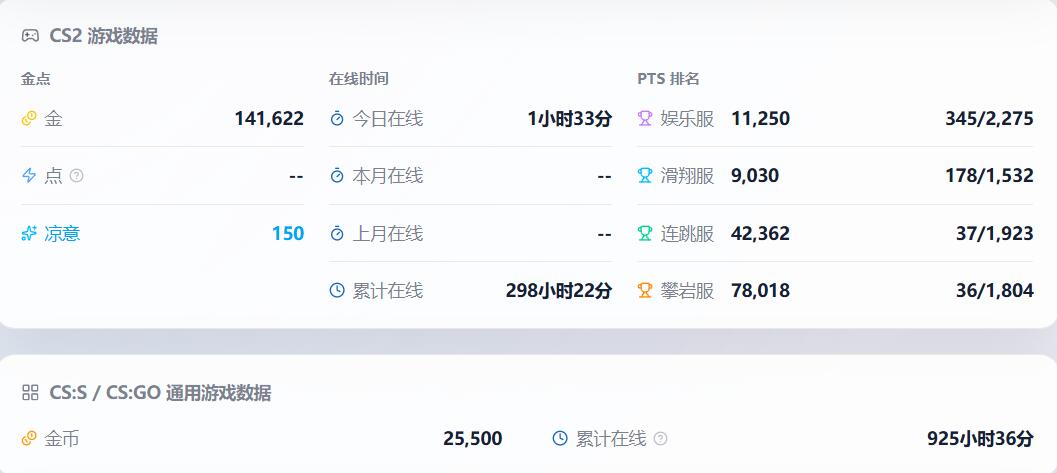Select the 1小时33分 online time
Viewport: 1057px width, 473px height.
(570, 119)
